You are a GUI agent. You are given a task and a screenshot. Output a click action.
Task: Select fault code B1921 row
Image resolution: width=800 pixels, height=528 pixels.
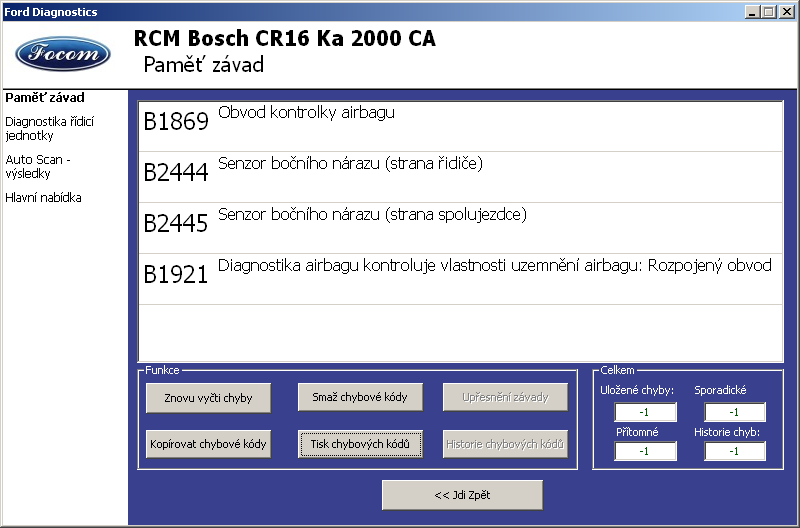(461, 279)
